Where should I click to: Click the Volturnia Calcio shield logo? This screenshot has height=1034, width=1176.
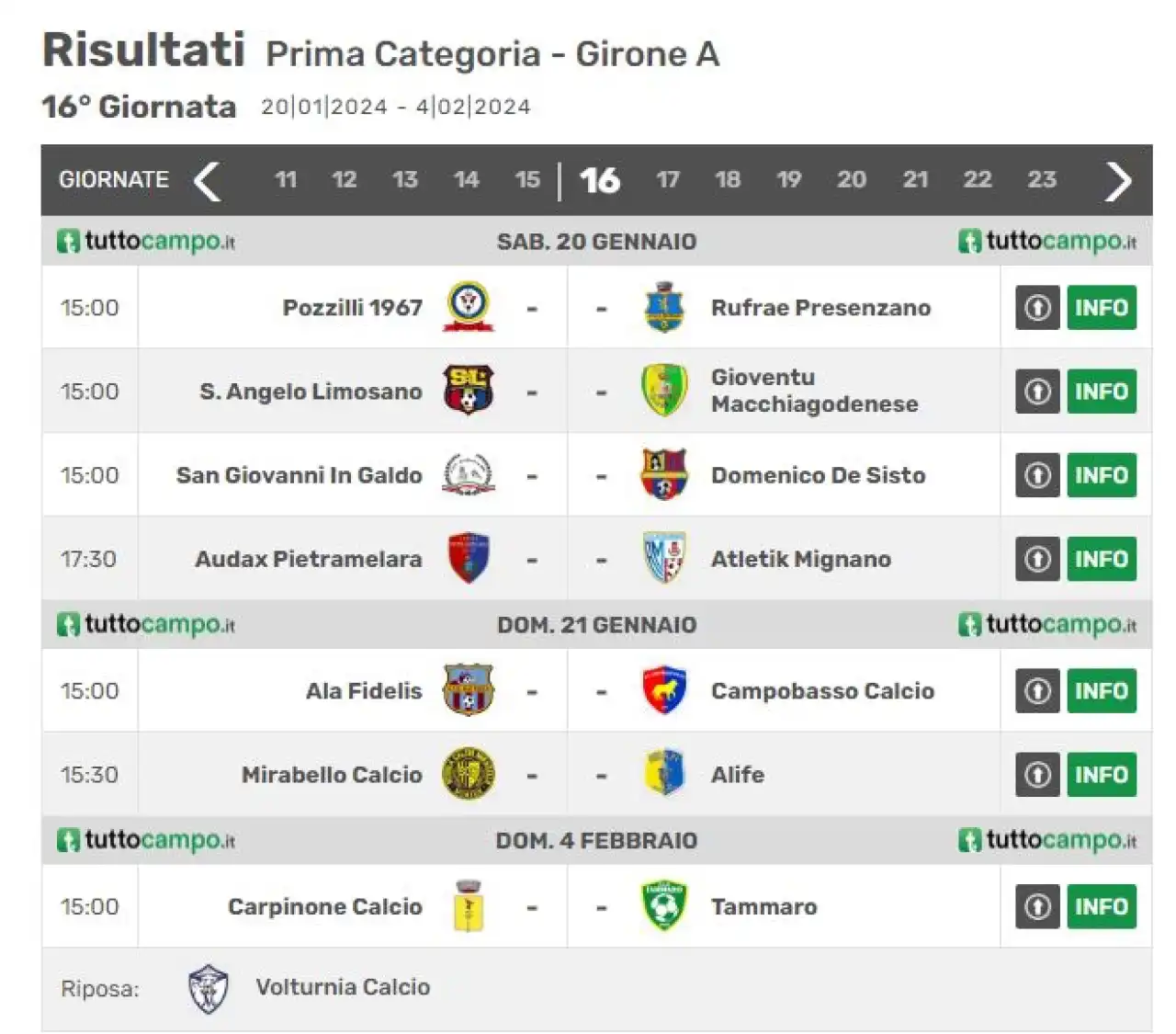pos(209,988)
